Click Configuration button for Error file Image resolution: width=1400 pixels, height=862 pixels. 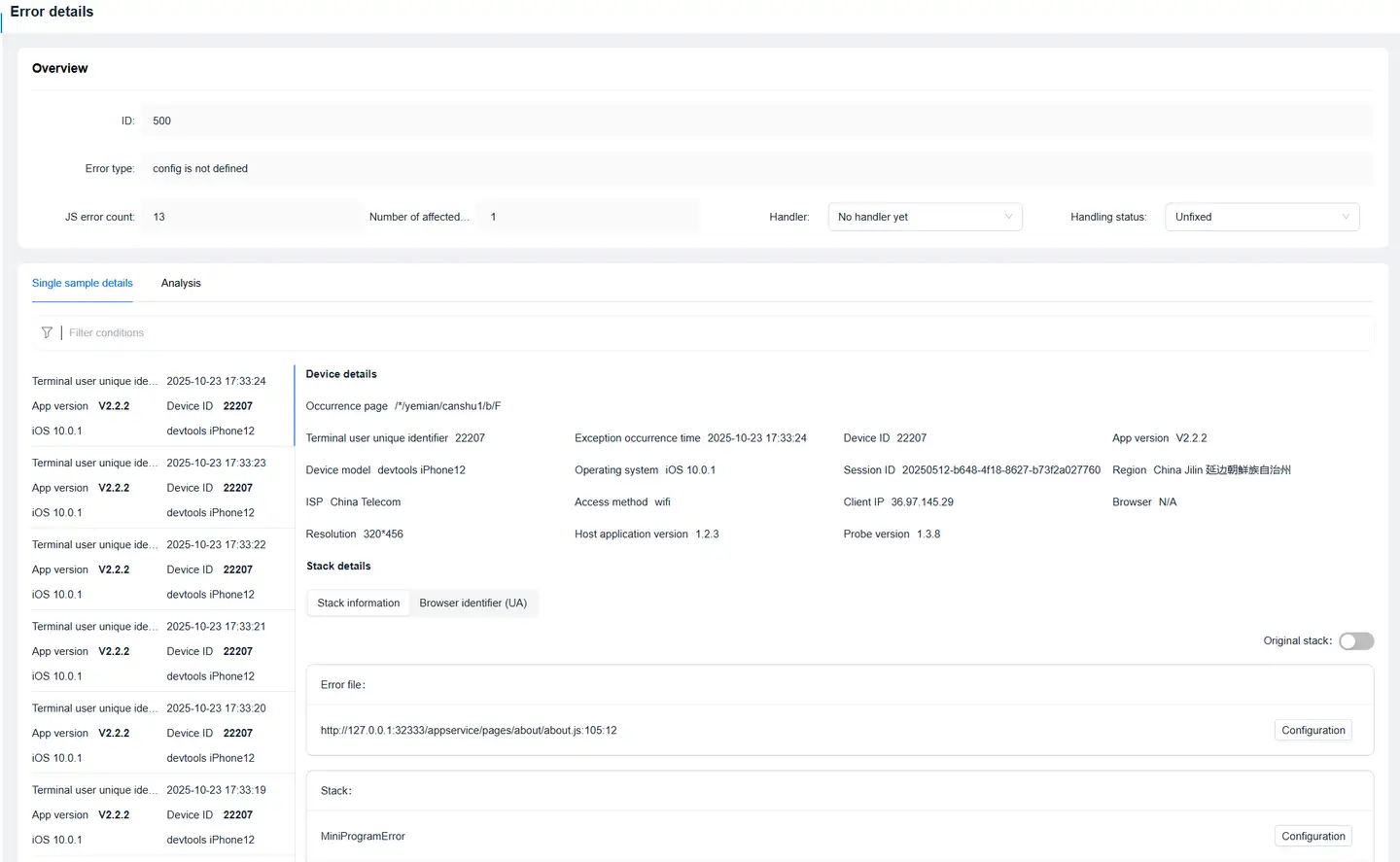point(1312,731)
